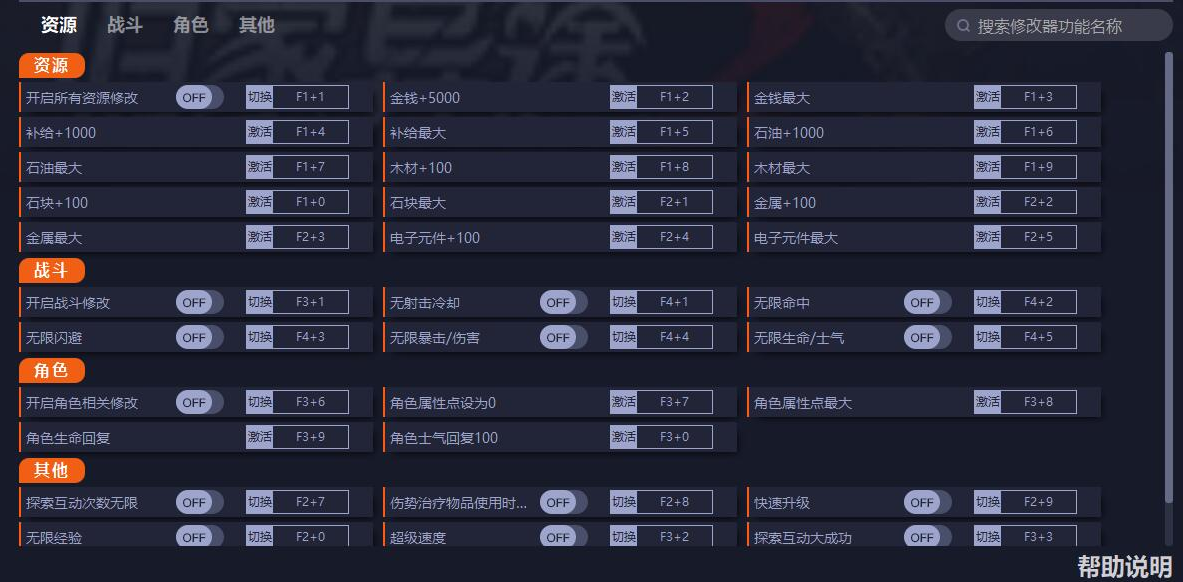The width and height of the screenshot is (1183, 582).
Task: Open the 帮助说明 help link
Action: tap(1124, 567)
